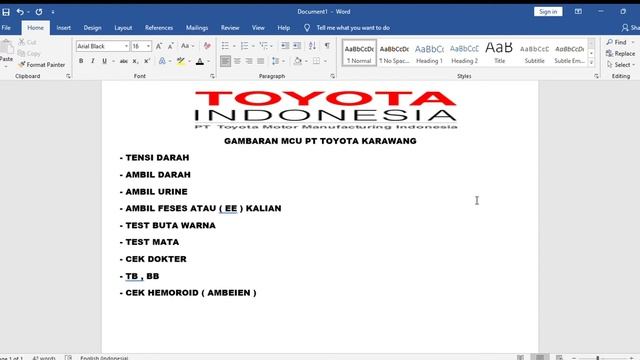This screenshot has height=360, width=640.
Task: Click the Cut command
Action: (x=27, y=42)
